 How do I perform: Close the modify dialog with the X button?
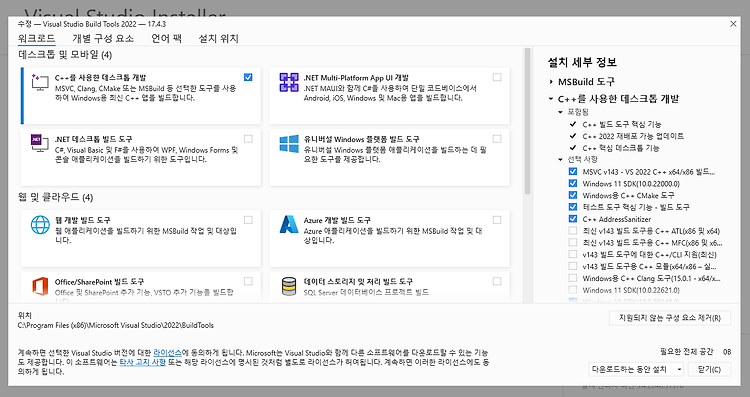[x=733, y=24]
